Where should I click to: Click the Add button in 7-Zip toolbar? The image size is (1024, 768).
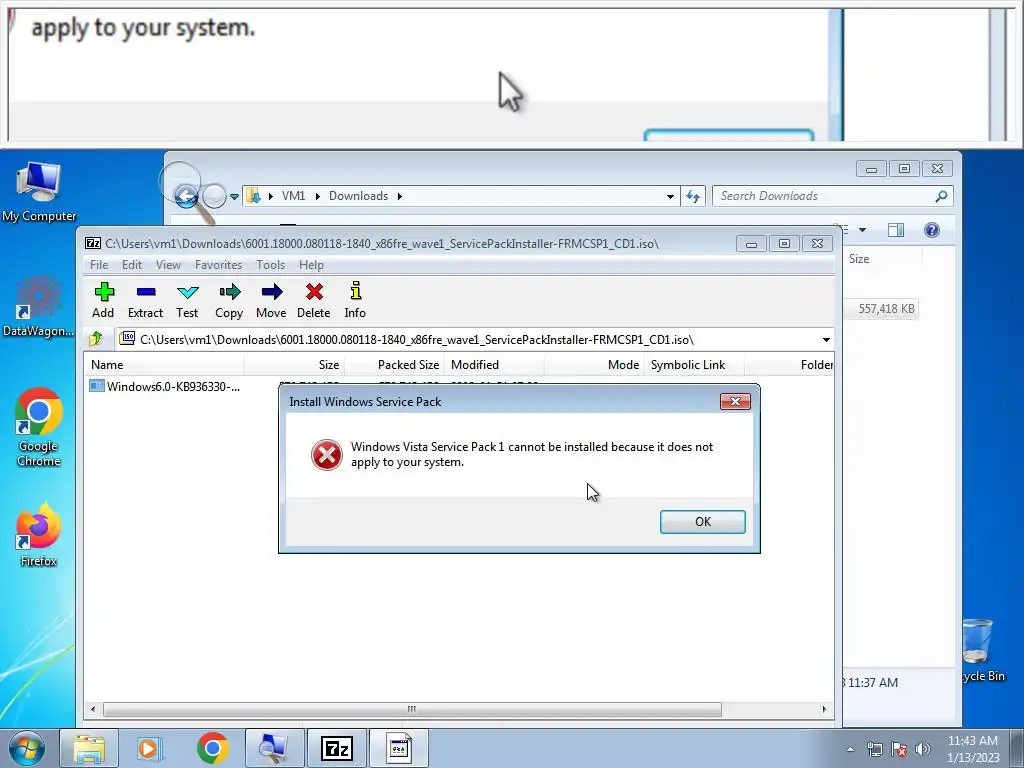(x=103, y=300)
